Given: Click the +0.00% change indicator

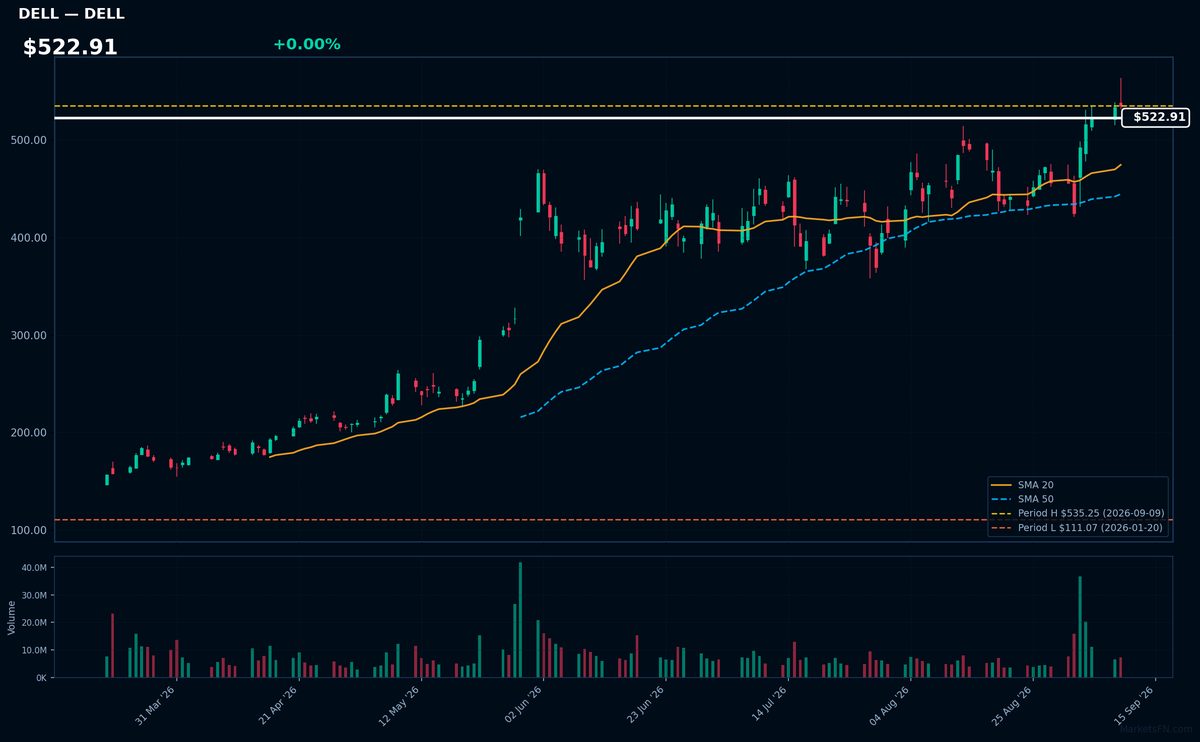Looking at the screenshot, I should coord(306,44).
